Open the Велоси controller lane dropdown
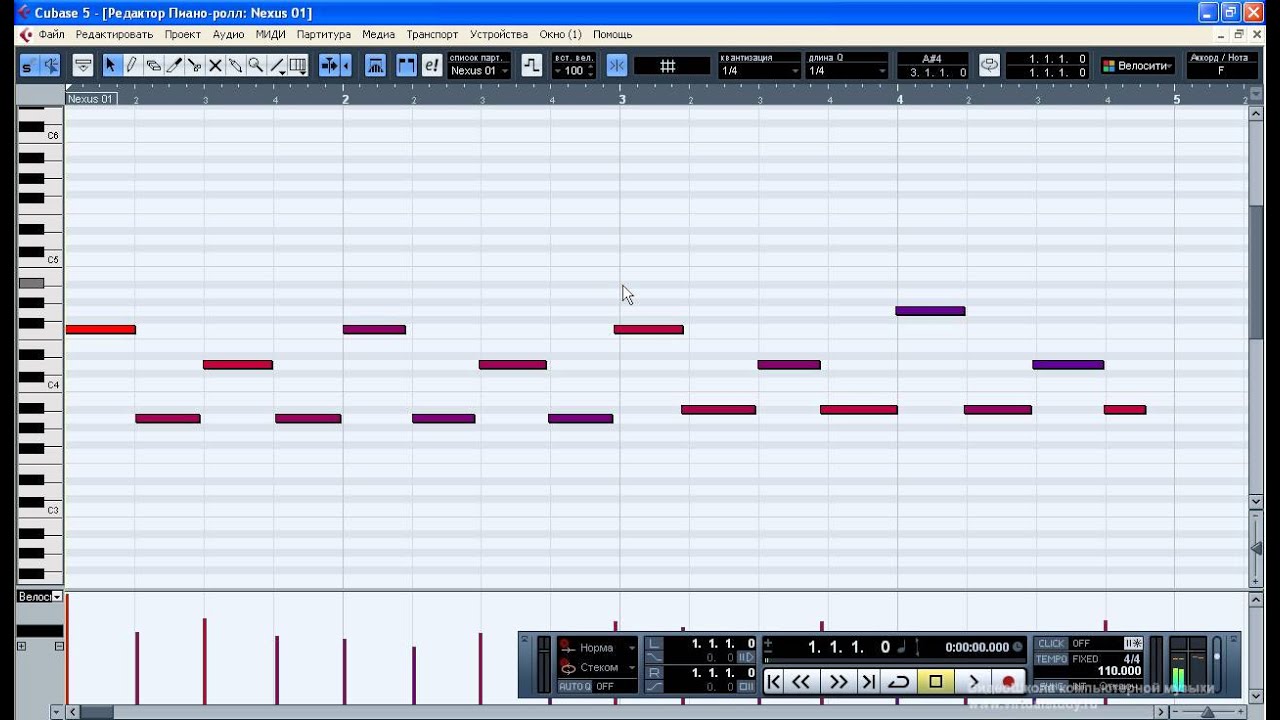The height and width of the screenshot is (720, 1280). pos(57,597)
